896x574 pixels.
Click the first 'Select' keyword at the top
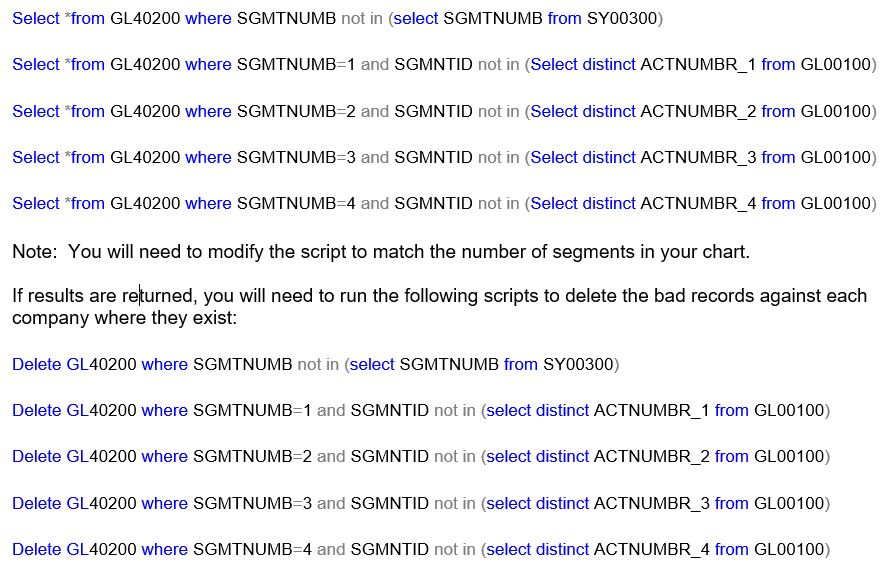36,18
